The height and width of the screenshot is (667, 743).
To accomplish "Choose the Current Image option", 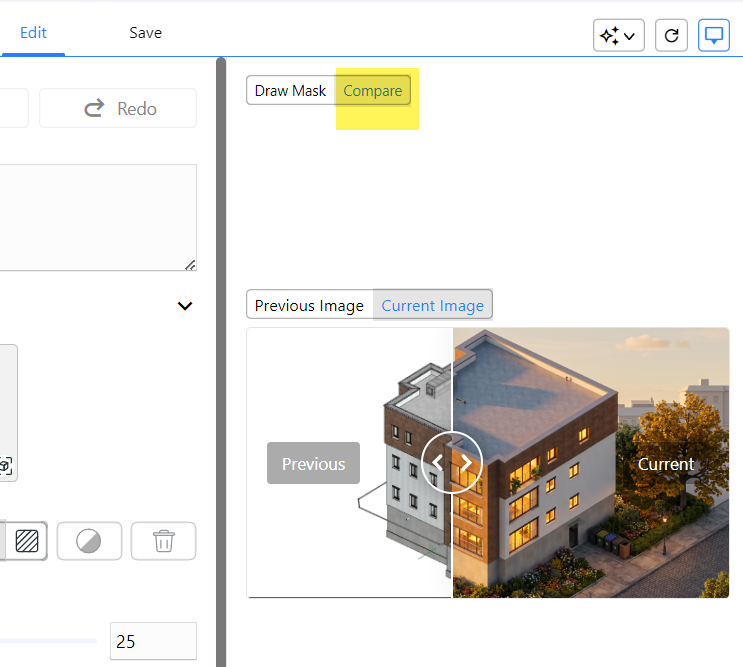I will tap(433, 305).
